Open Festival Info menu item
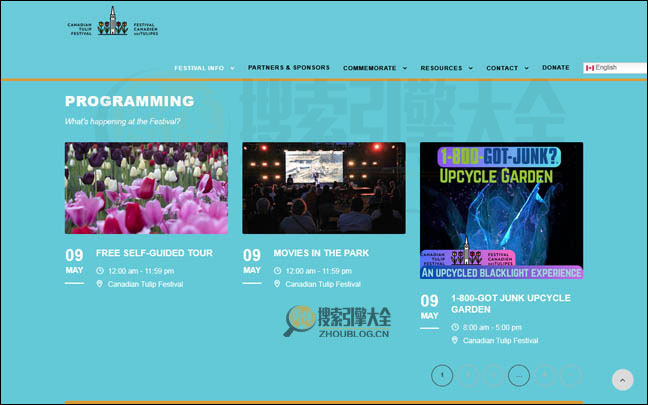Viewport: 648px width, 405px height. [x=199, y=68]
